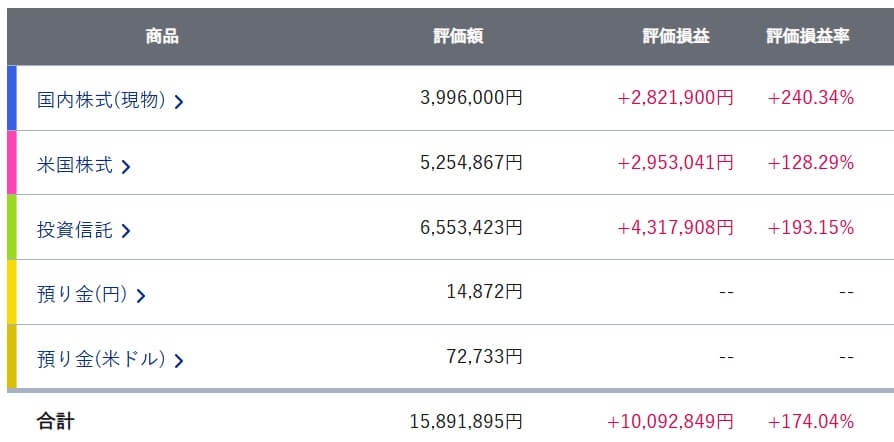The height and width of the screenshot is (442, 894).
Task: Open the 米国株式 text link
Action: [x=74, y=165]
